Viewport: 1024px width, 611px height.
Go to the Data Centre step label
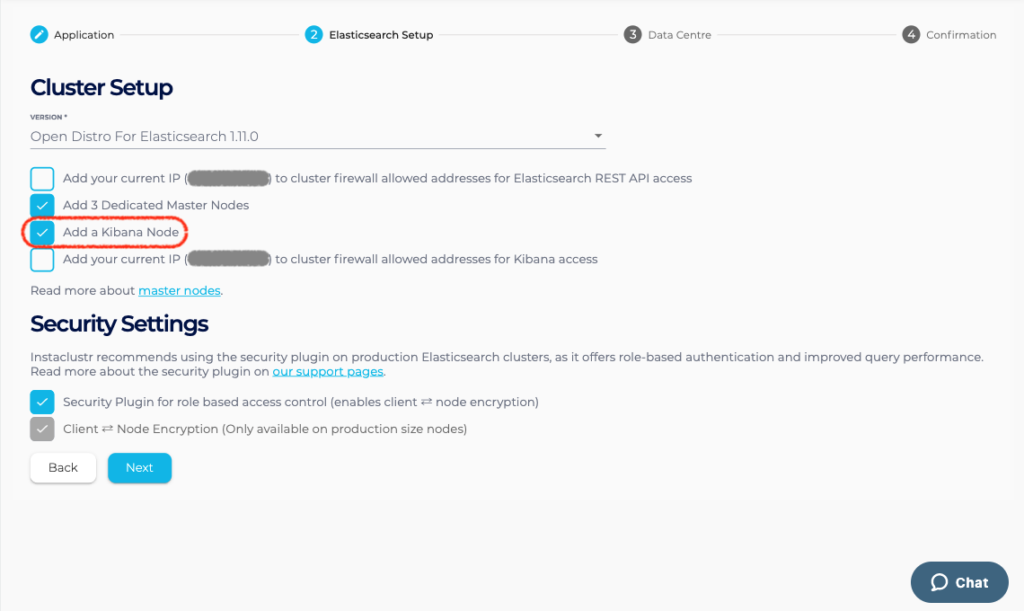[x=679, y=35]
